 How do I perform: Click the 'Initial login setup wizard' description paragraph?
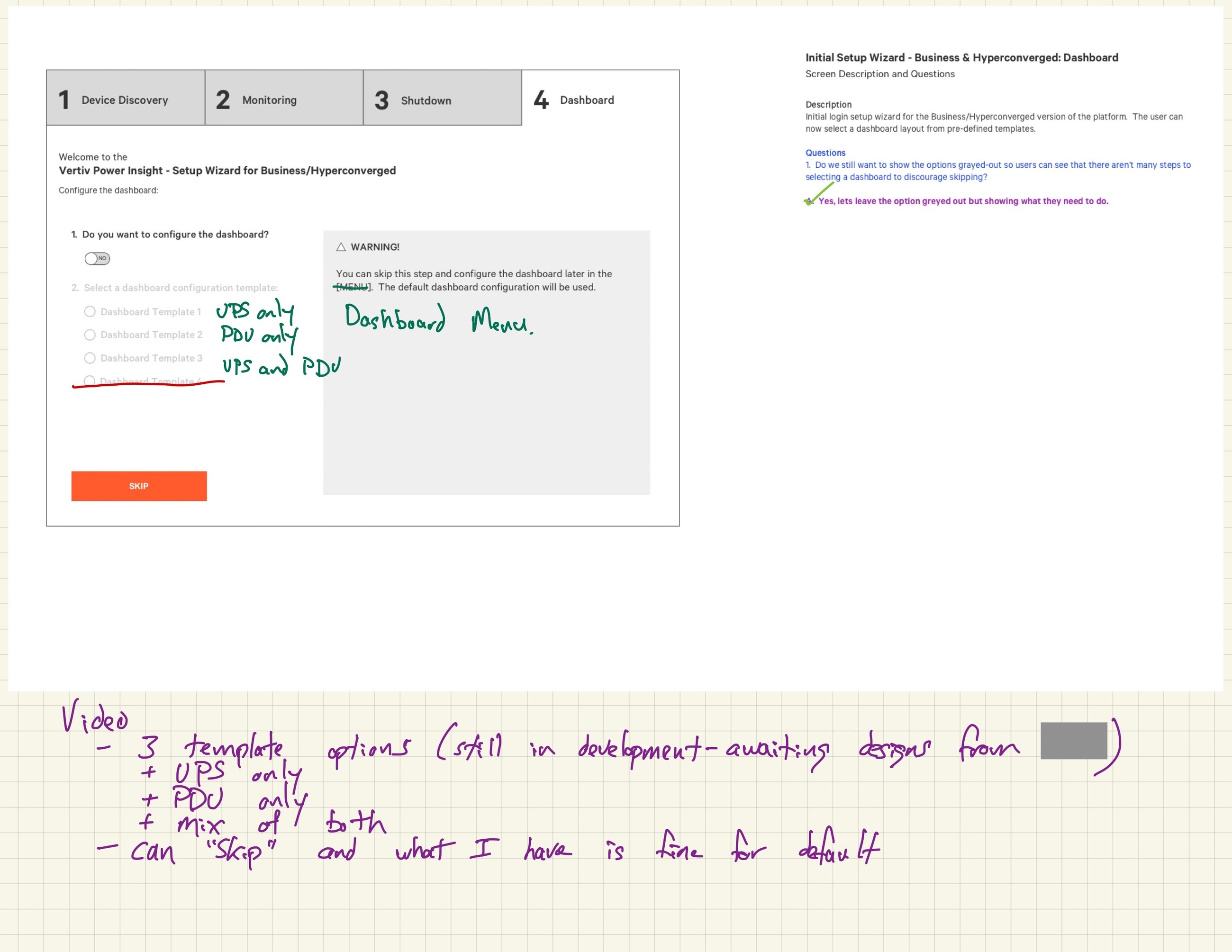tap(994, 122)
